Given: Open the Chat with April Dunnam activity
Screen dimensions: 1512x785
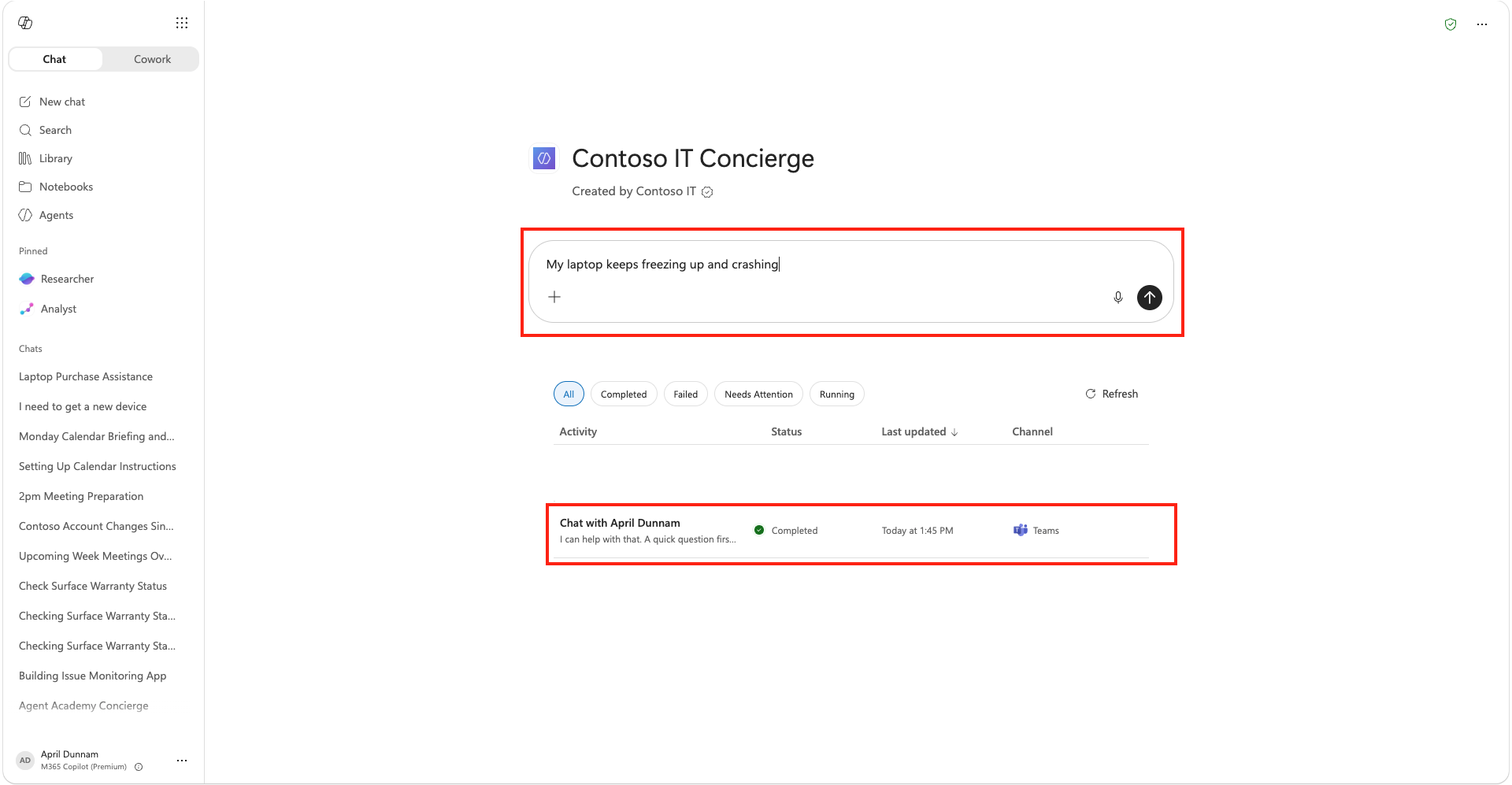Looking at the screenshot, I should tap(850, 531).
